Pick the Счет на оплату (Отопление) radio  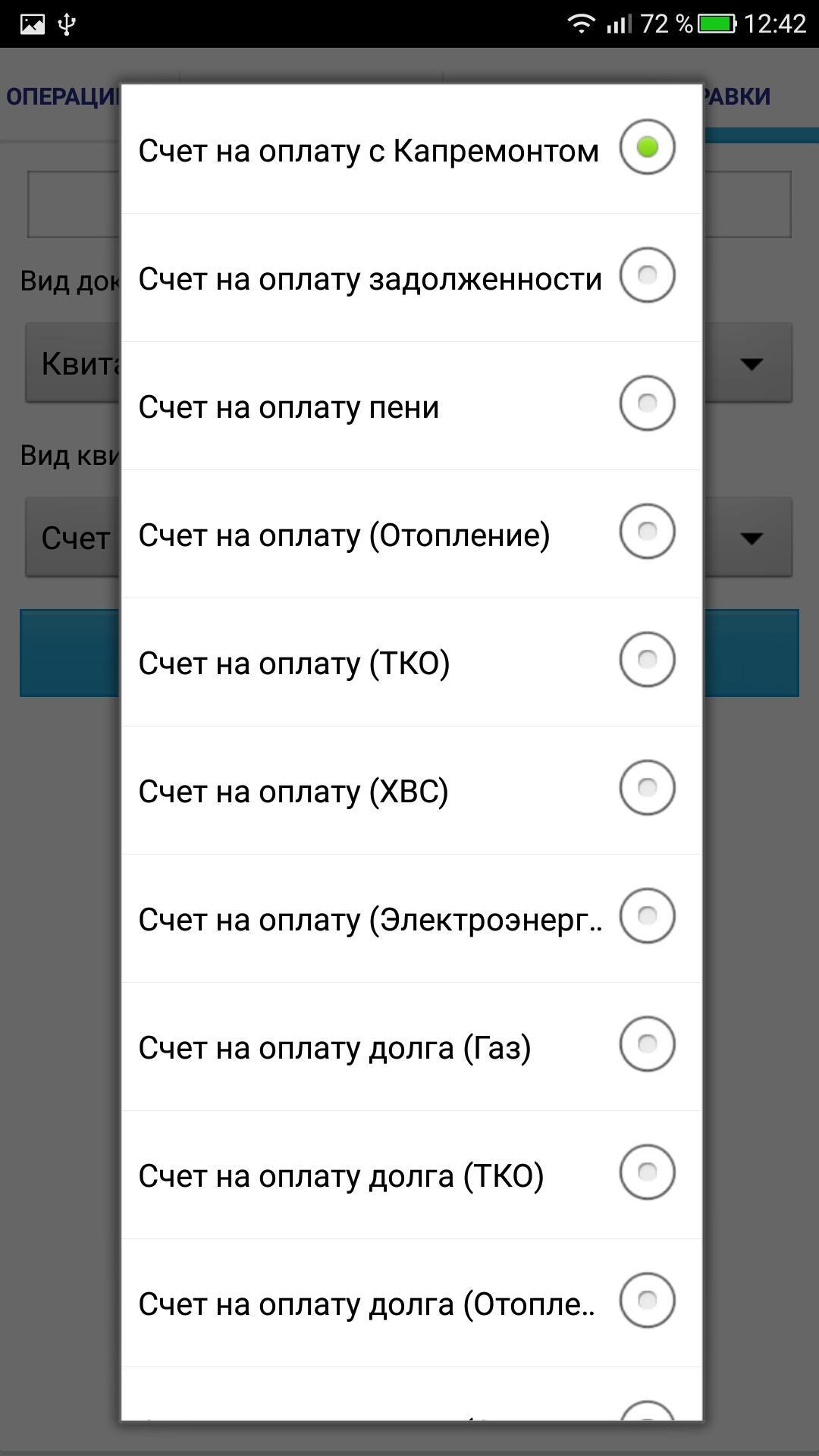tap(647, 532)
